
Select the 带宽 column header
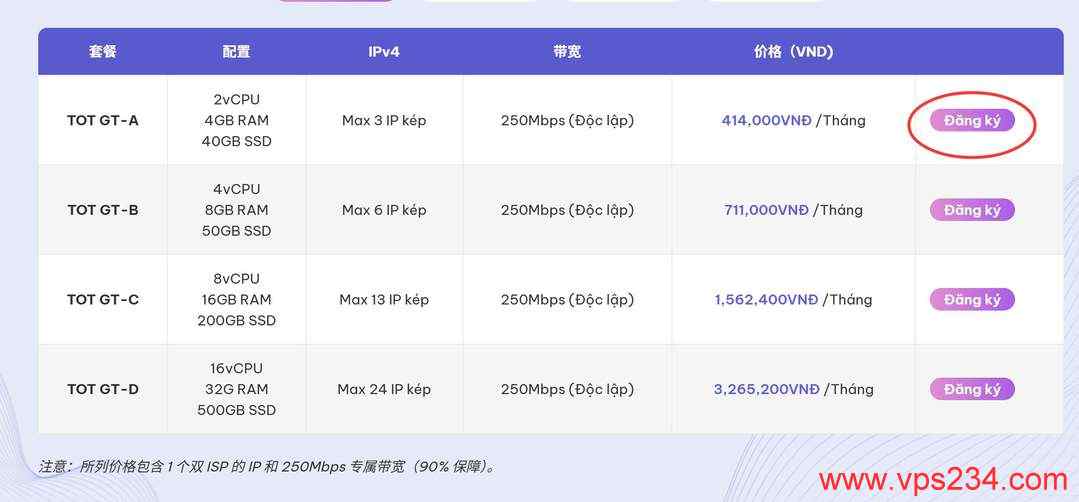(567, 51)
